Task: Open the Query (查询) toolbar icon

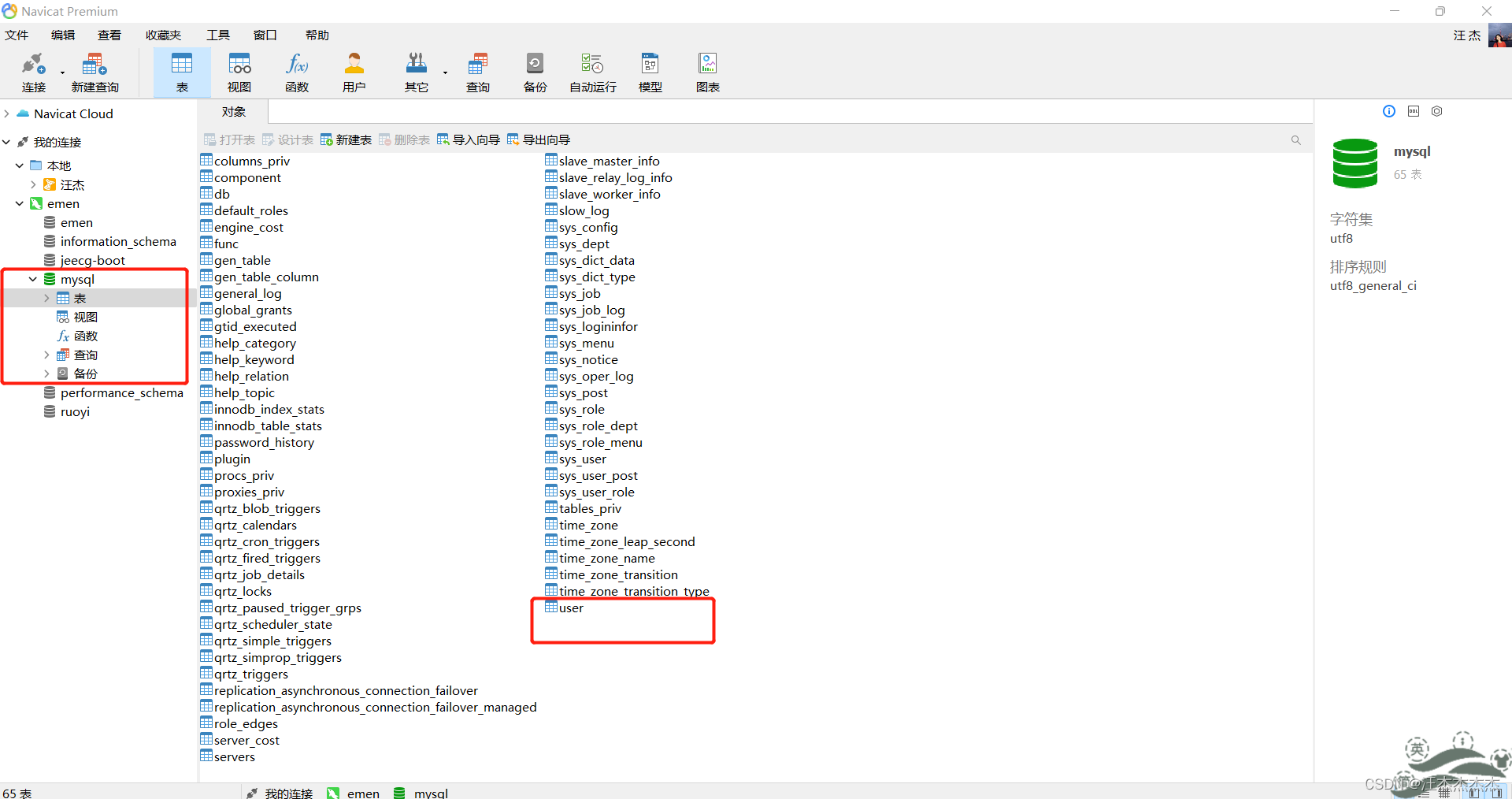Action: [478, 64]
